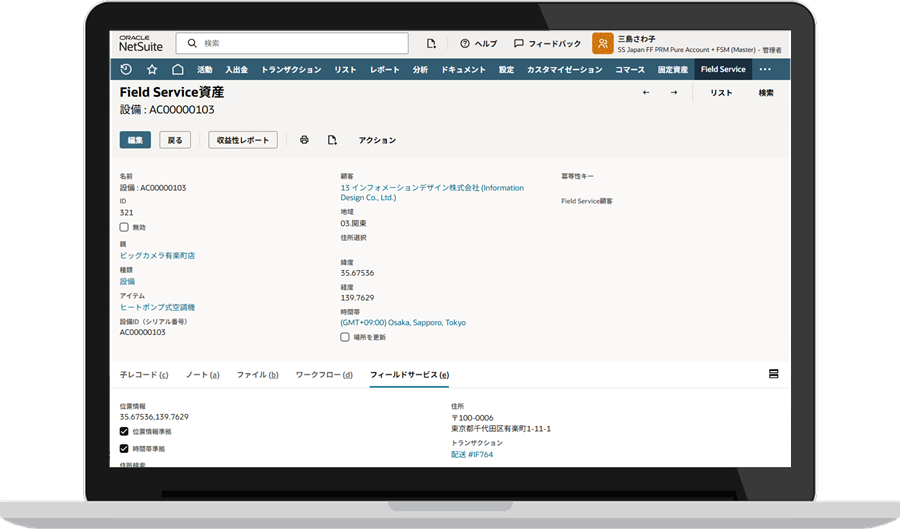Screen dimensions: 900x529
Task: Click the search magnifier icon
Action: 192,43
